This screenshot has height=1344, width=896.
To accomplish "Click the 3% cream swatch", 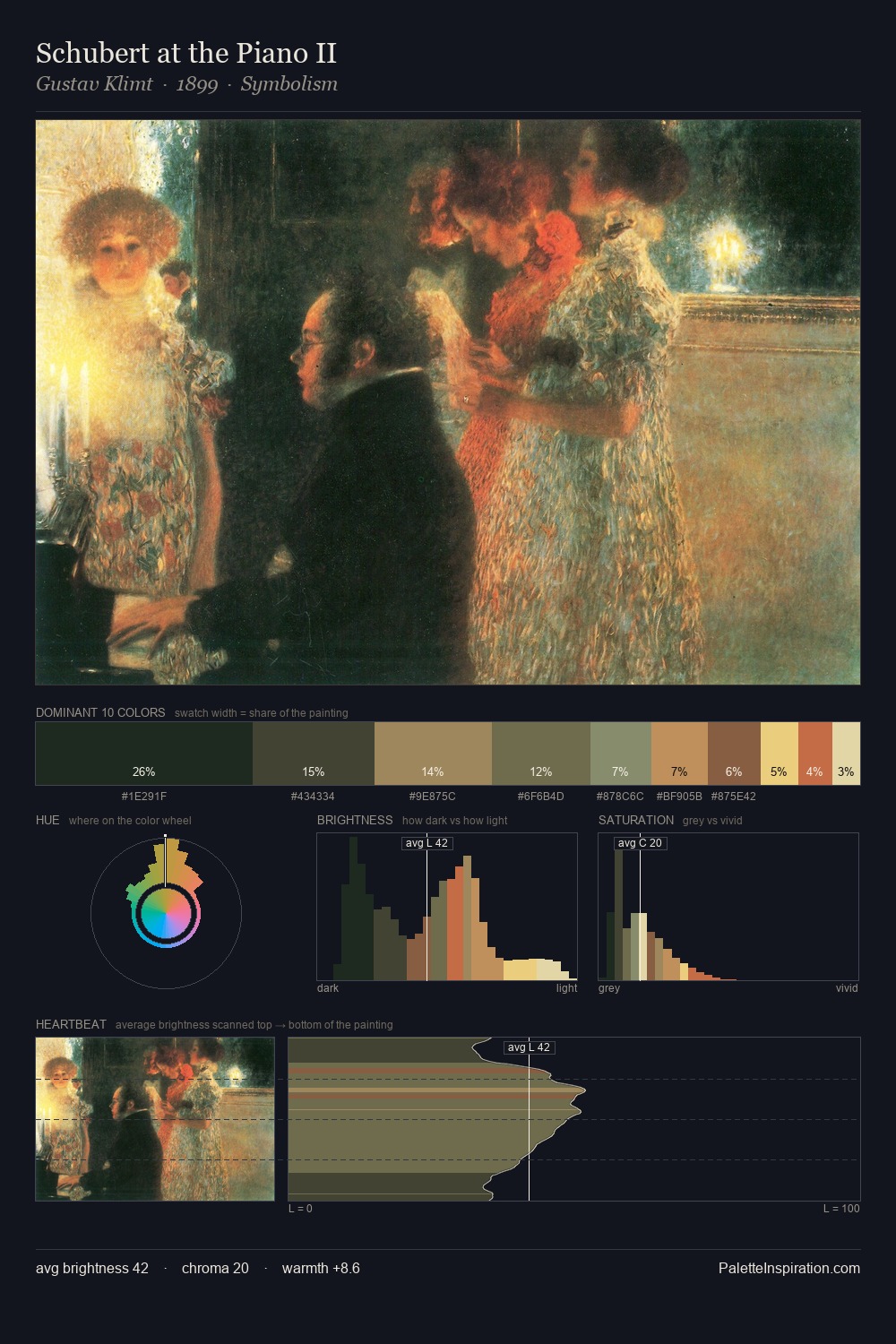I will pyautogui.click(x=846, y=754).
